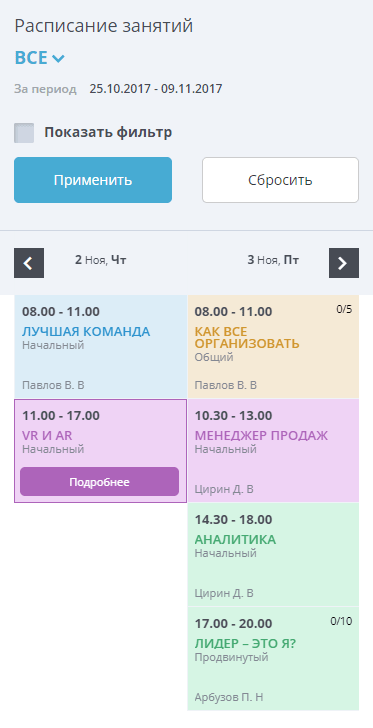Click the Применить button
This screenshot has height=728, width=373.
tap(93, 180)
